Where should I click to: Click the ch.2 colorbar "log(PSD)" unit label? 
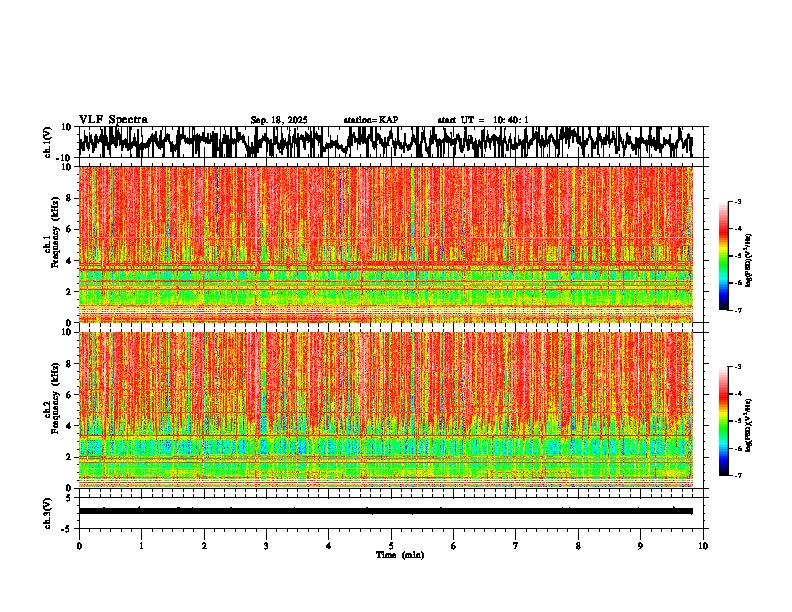pos(749,426)
